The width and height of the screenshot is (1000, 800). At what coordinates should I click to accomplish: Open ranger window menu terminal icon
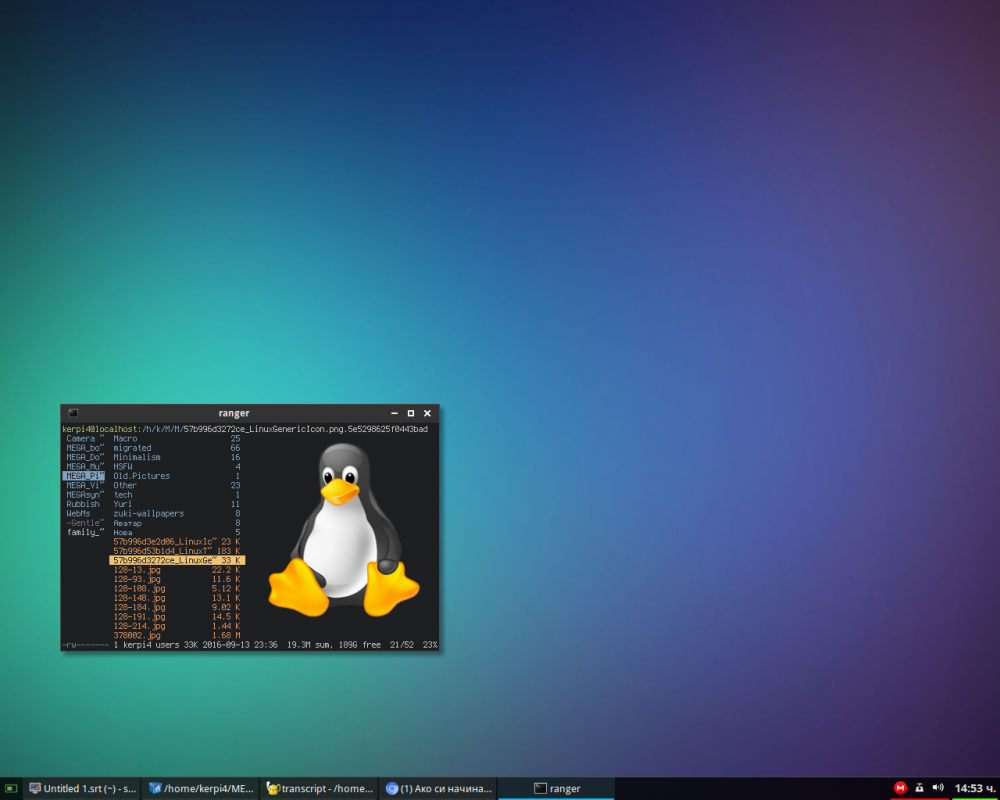coord(73,413)
